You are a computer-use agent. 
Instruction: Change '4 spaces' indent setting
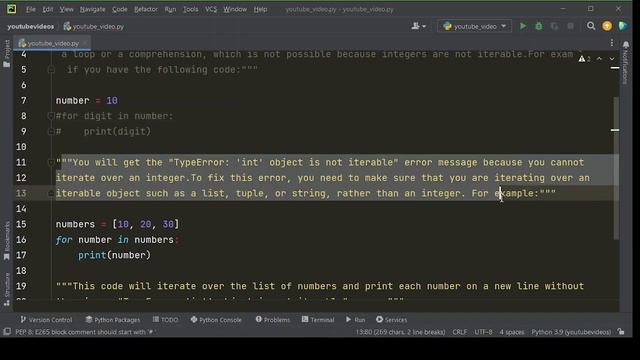[512, 332]
